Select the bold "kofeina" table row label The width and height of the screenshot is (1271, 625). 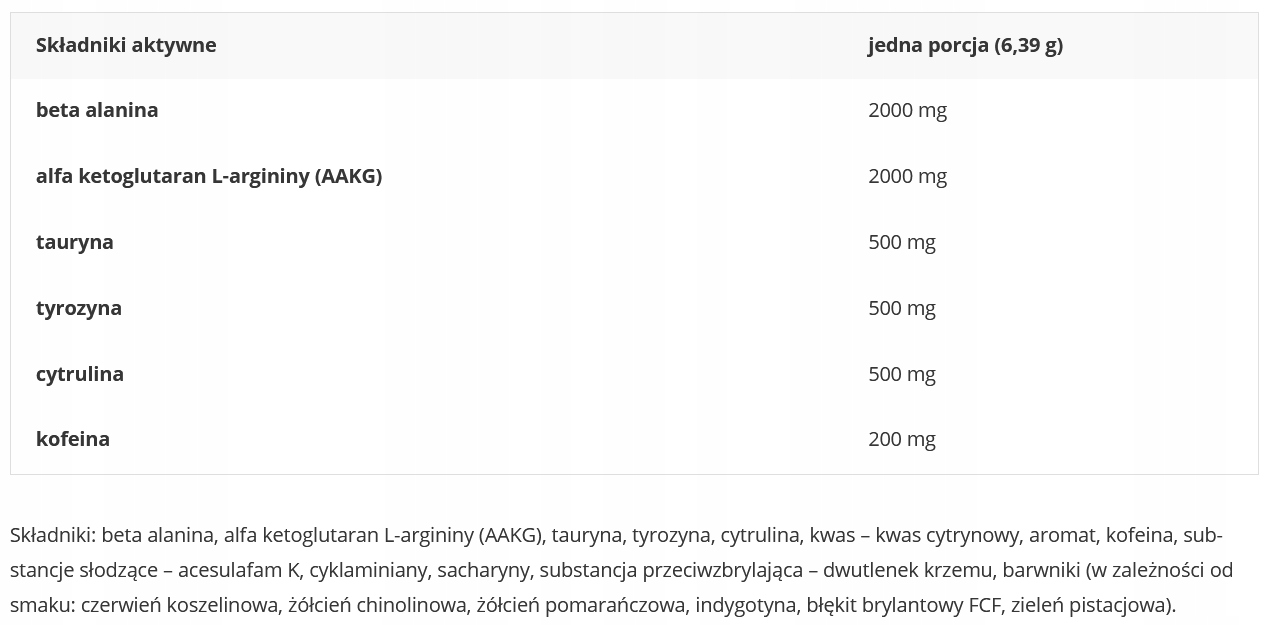(73, 439)
